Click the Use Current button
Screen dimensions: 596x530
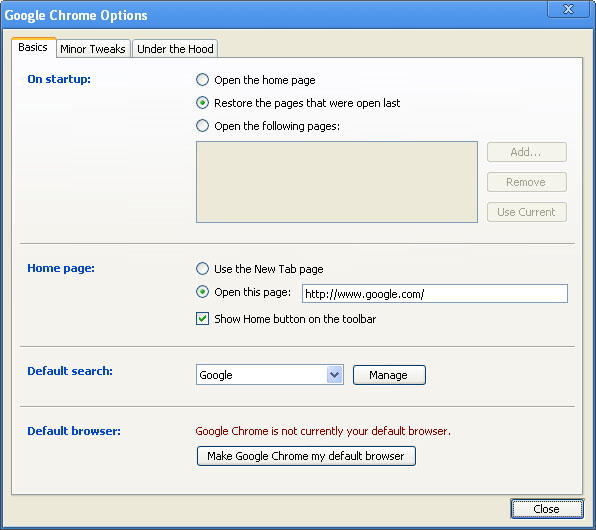point(526,212)
